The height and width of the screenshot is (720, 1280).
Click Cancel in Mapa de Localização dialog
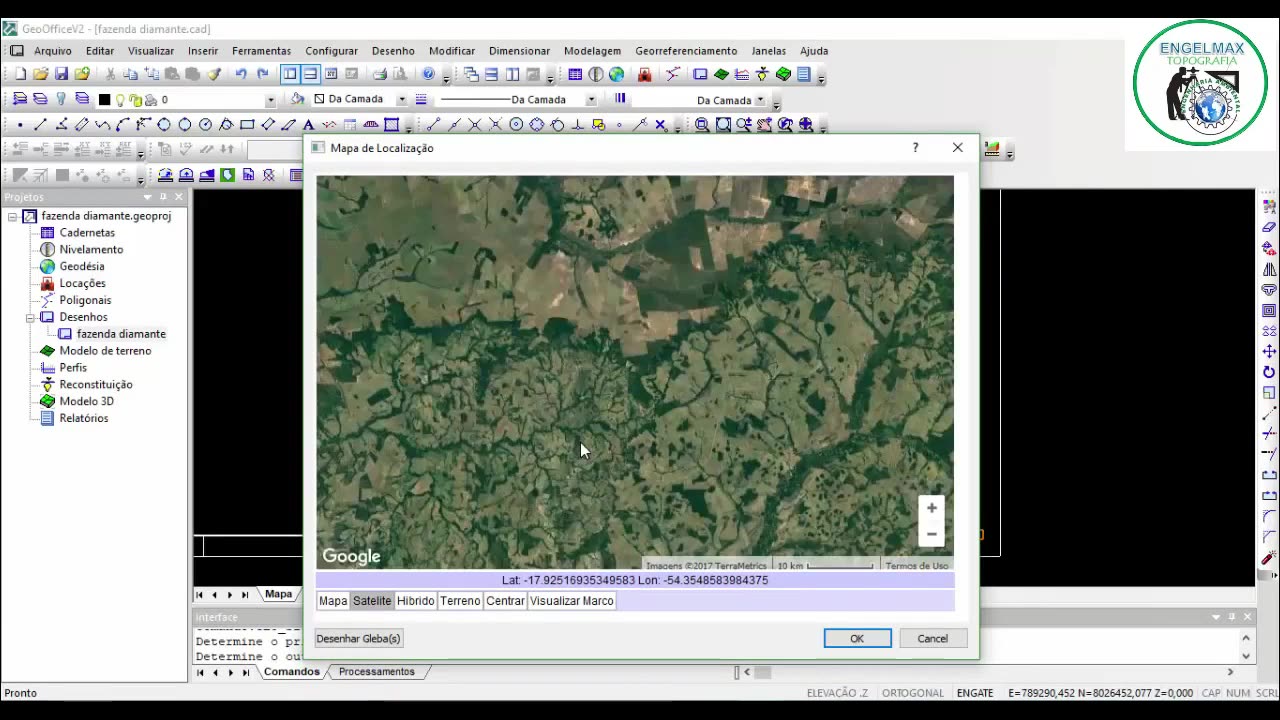point(932,639)
